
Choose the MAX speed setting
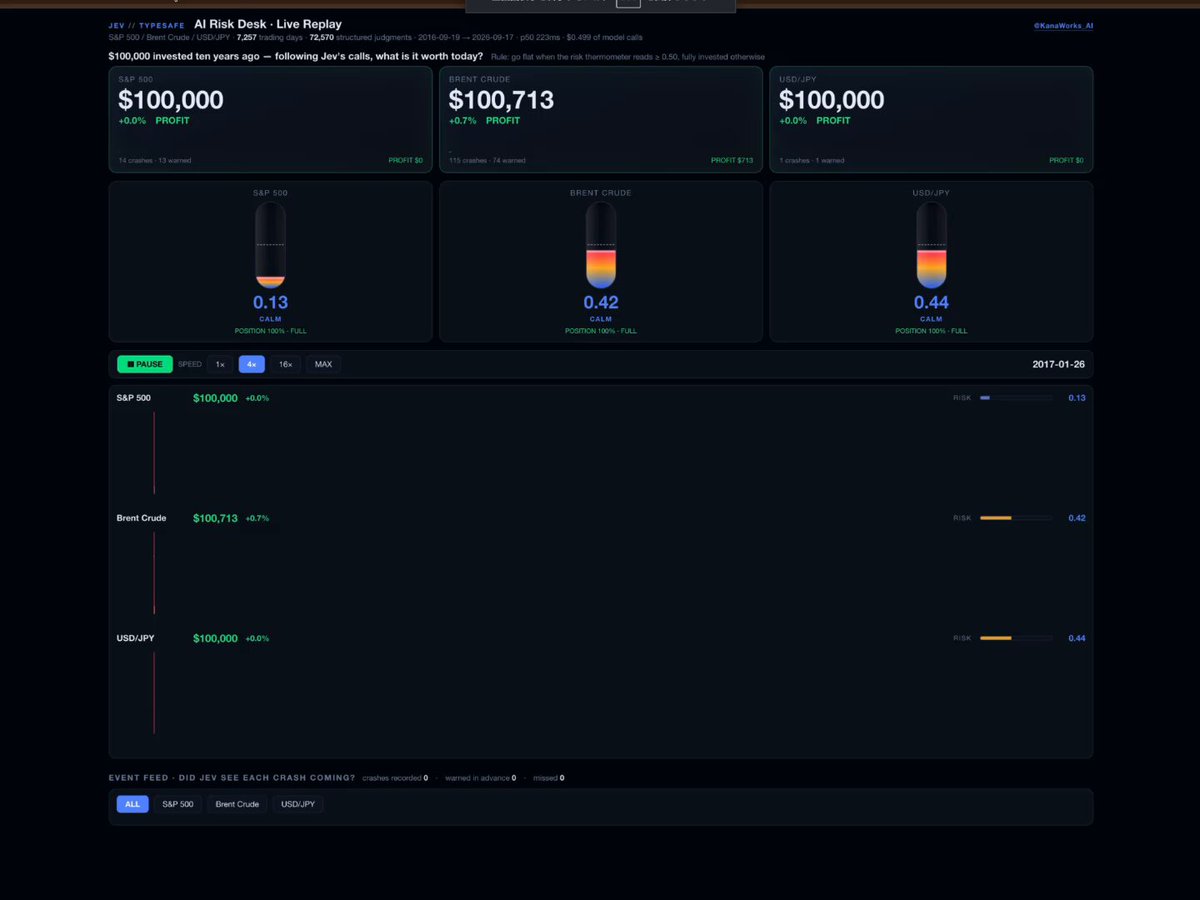(323, 364)
